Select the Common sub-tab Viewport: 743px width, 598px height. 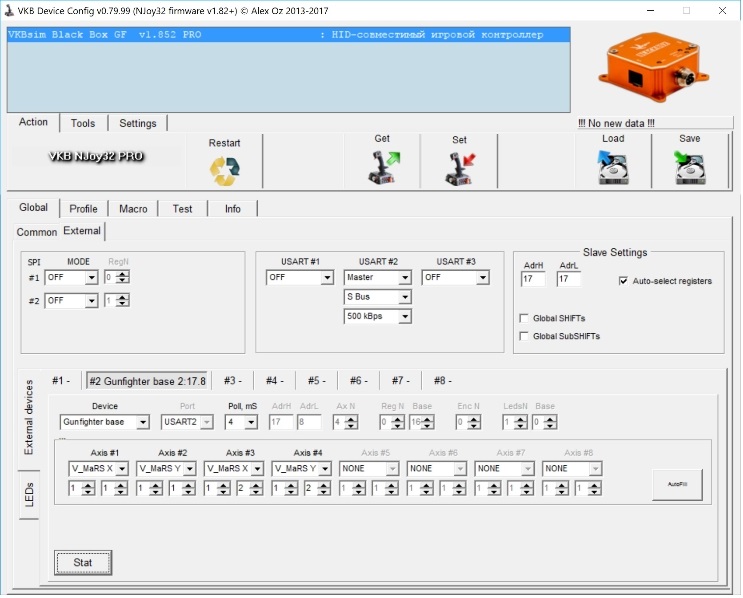click(x=36, y=232)
